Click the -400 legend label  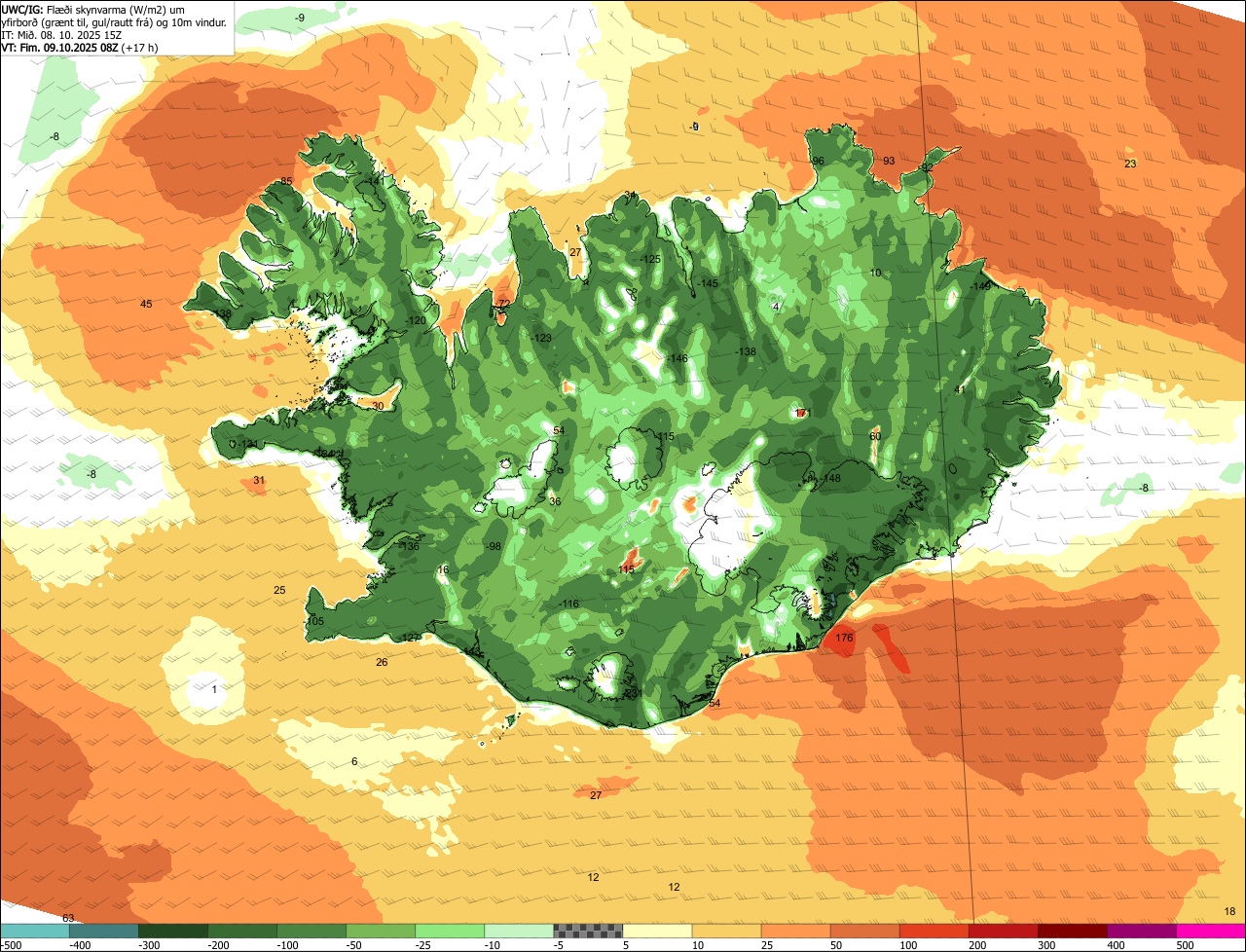pos(81,945)
